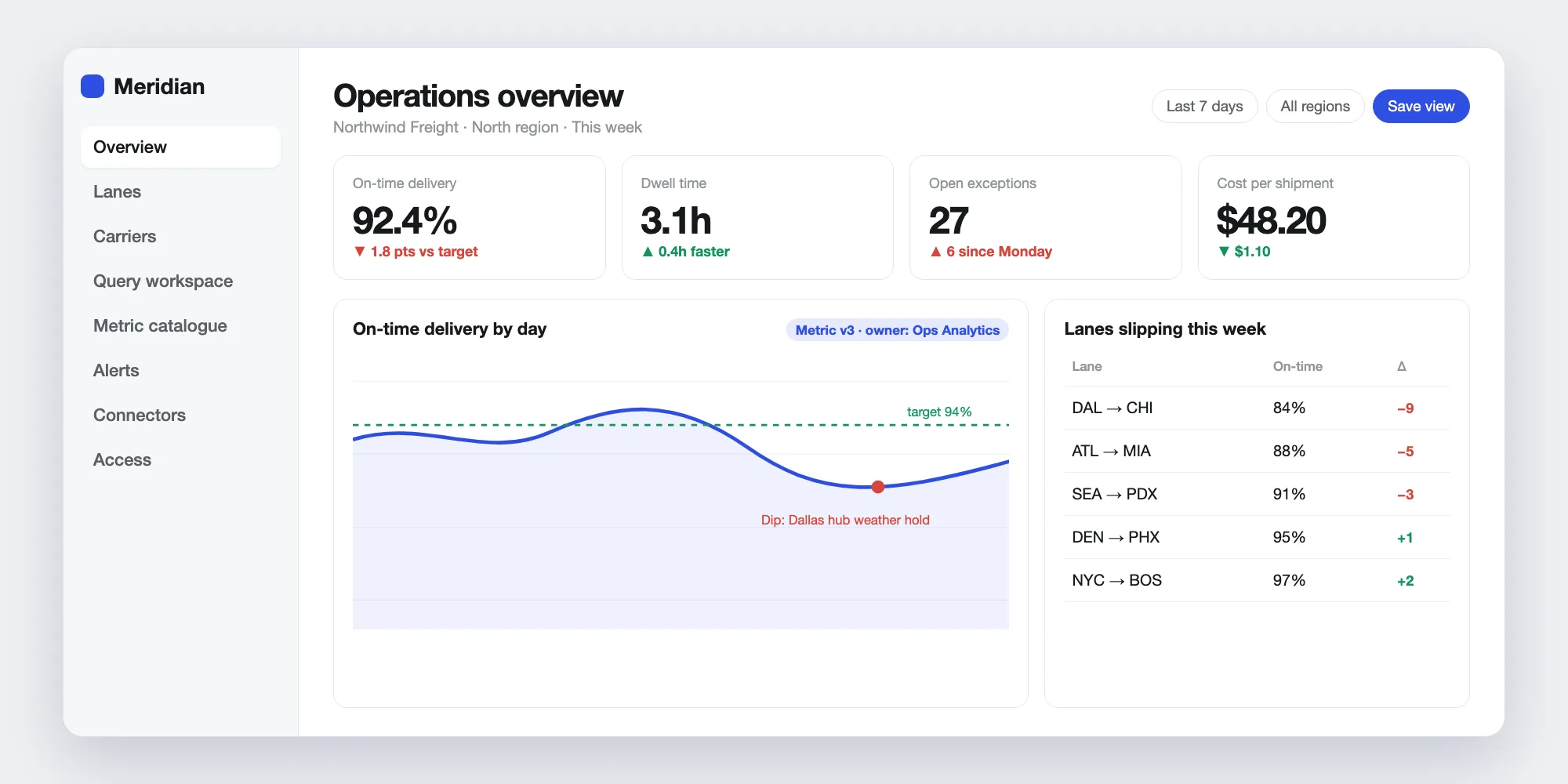Click the green up triangle beside 0.4h faster
The image size is (1568, 784).
pos(648,252)
